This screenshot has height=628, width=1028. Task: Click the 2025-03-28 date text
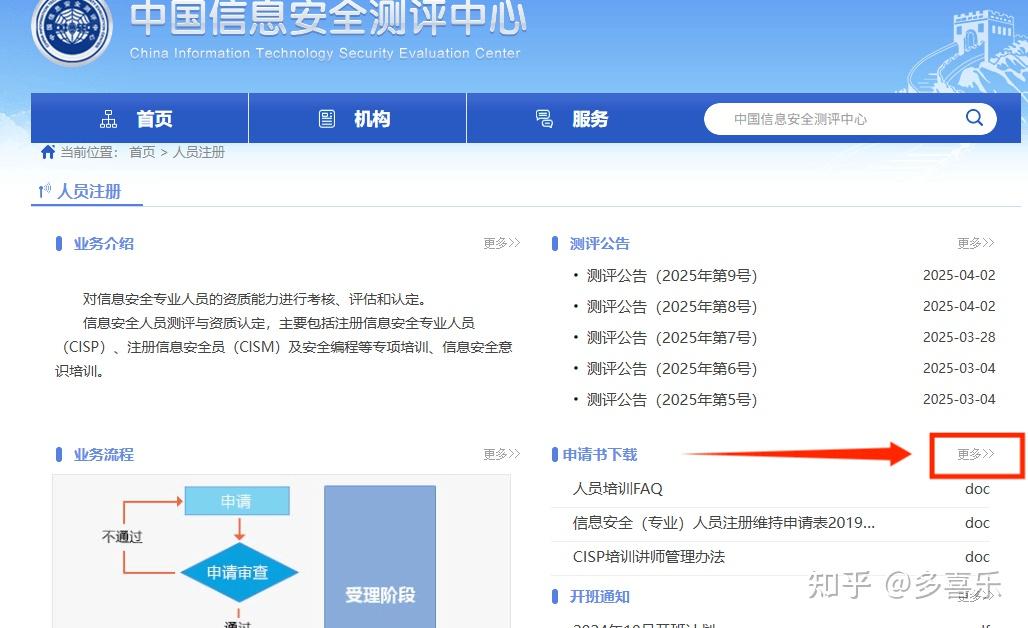click(959, 338)
